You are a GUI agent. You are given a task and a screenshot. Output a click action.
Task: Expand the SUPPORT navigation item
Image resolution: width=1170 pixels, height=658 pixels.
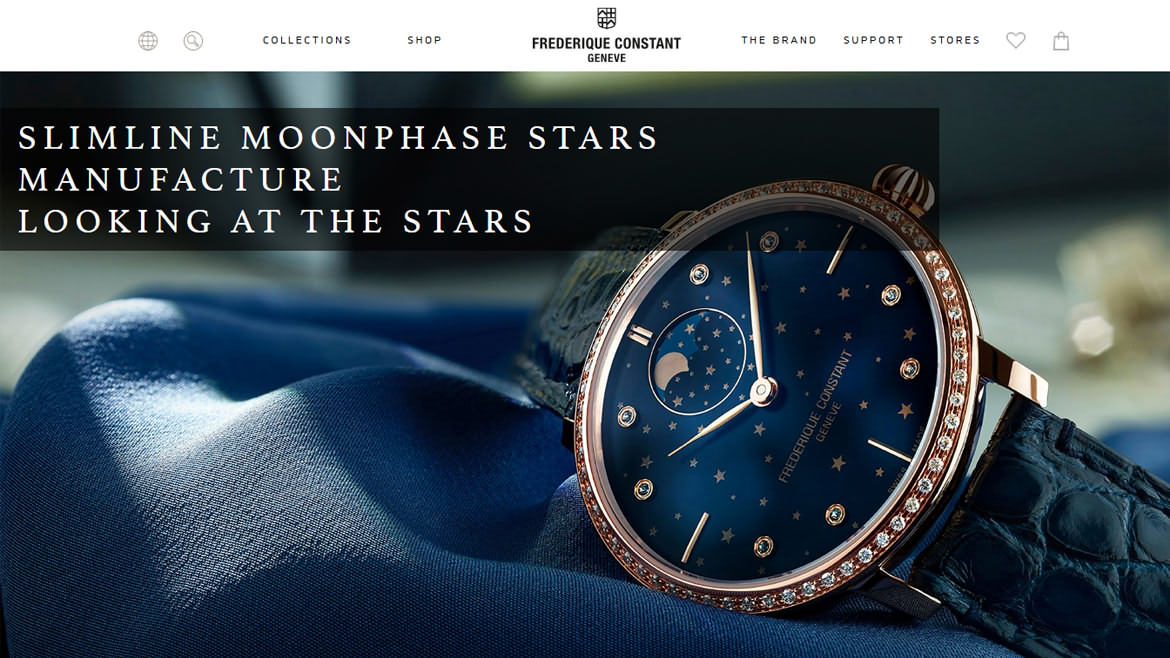point(873,40)
